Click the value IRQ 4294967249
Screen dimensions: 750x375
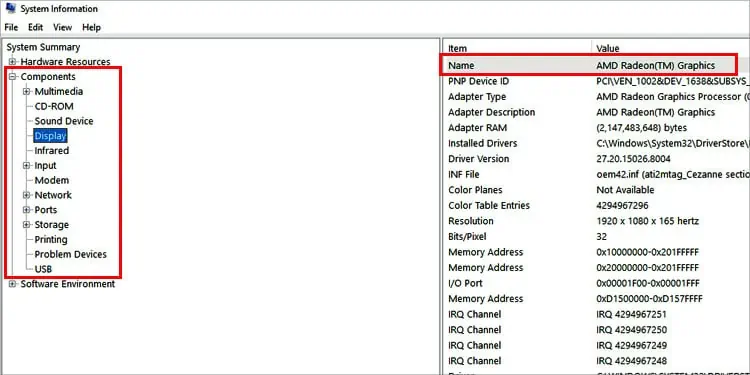pos(631,345)
